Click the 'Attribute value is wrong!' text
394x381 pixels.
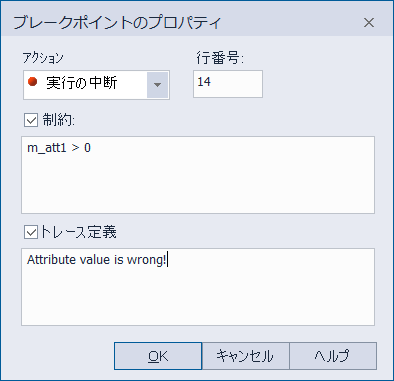97,260
